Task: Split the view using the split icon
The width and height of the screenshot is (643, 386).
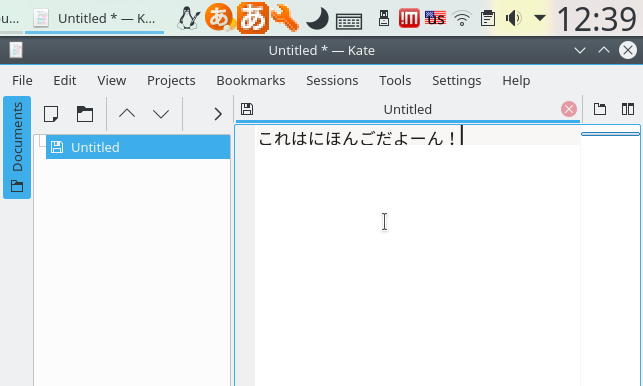Action: [x=628, y=109]
